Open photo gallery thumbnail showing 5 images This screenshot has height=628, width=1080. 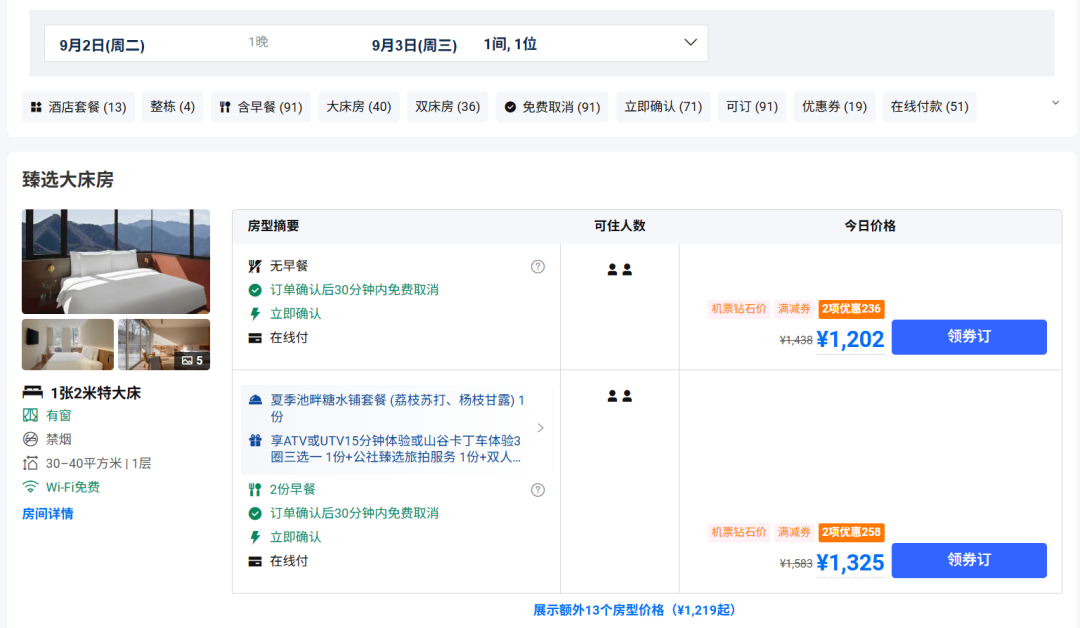[164, 344]
